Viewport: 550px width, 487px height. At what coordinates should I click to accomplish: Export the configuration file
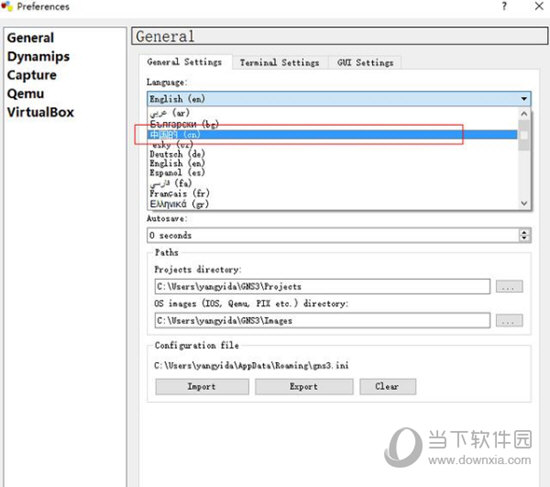[304, 387]
